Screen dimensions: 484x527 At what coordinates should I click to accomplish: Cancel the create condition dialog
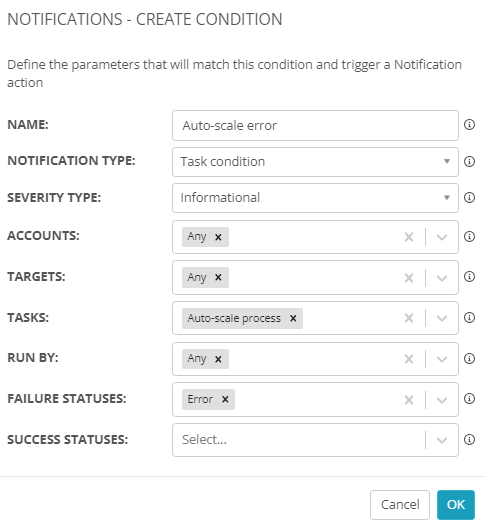click(400, 504)
